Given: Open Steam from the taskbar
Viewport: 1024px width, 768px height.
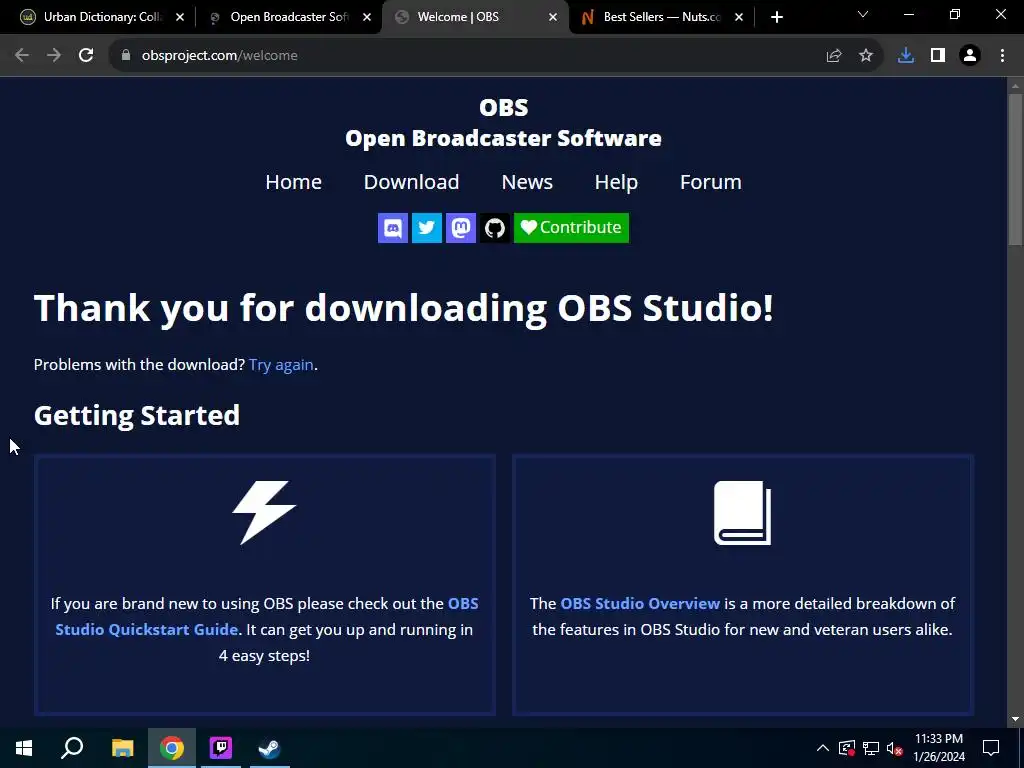Looking at the screenshot, I should coord(269,748).
